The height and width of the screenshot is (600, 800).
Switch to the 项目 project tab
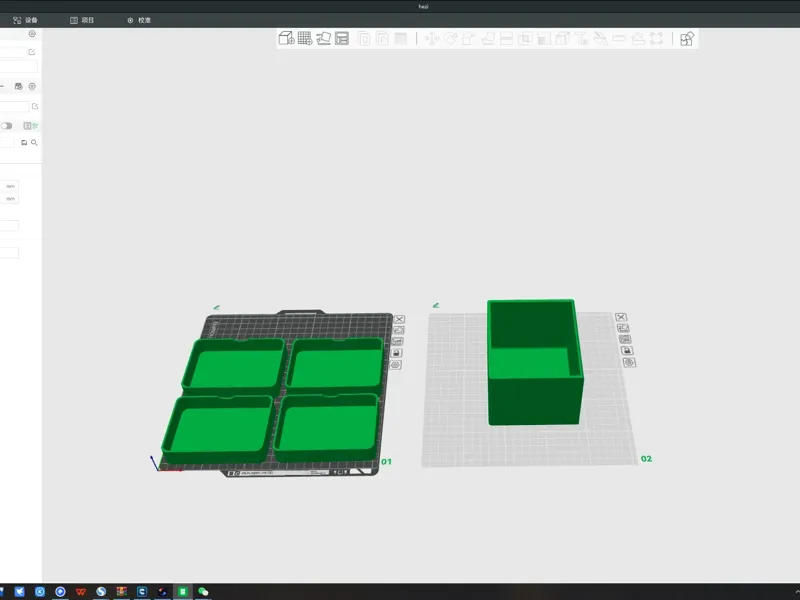pos(82,20)
